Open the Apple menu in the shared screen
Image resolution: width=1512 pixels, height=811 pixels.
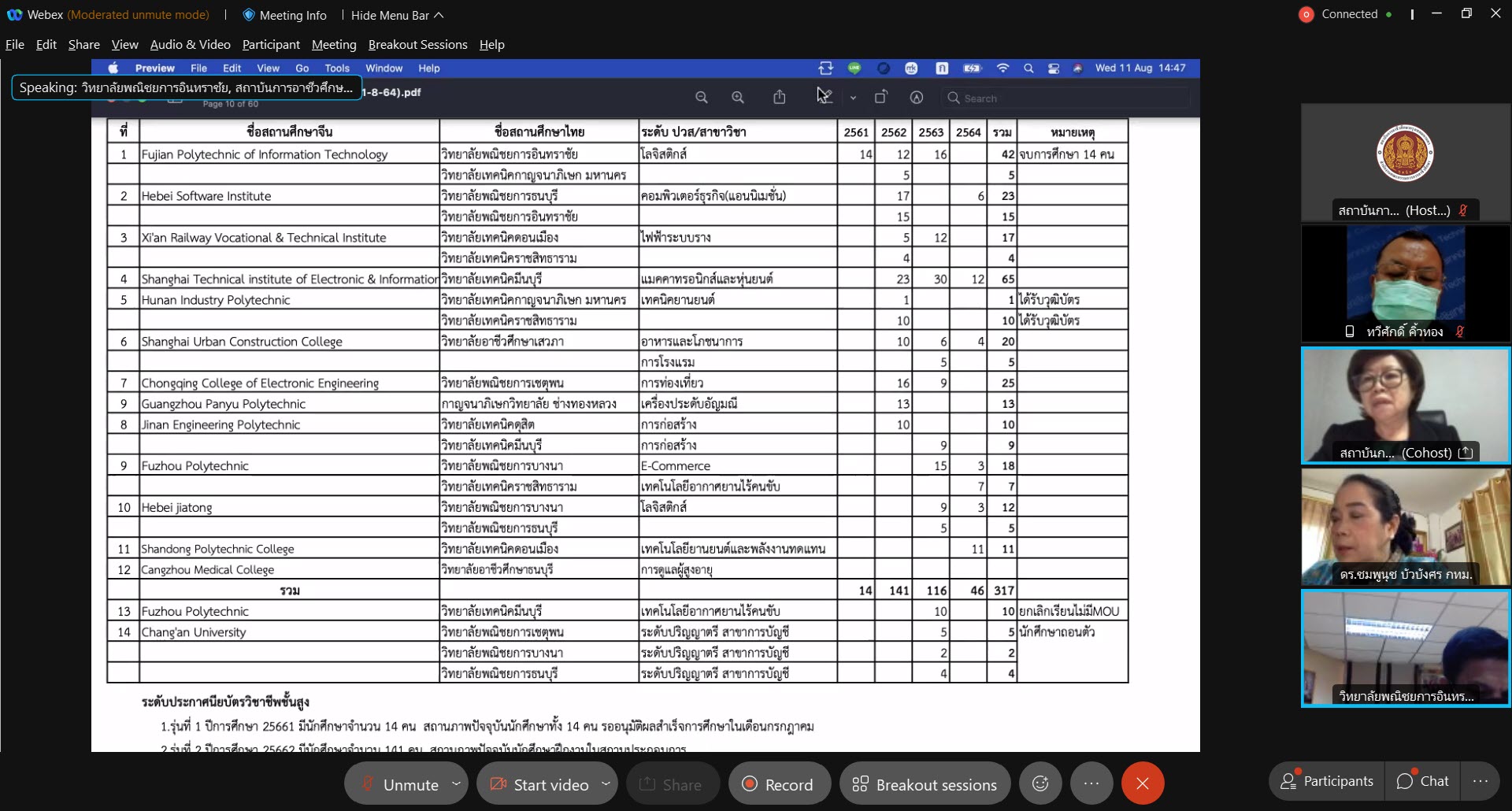(113, 69)
